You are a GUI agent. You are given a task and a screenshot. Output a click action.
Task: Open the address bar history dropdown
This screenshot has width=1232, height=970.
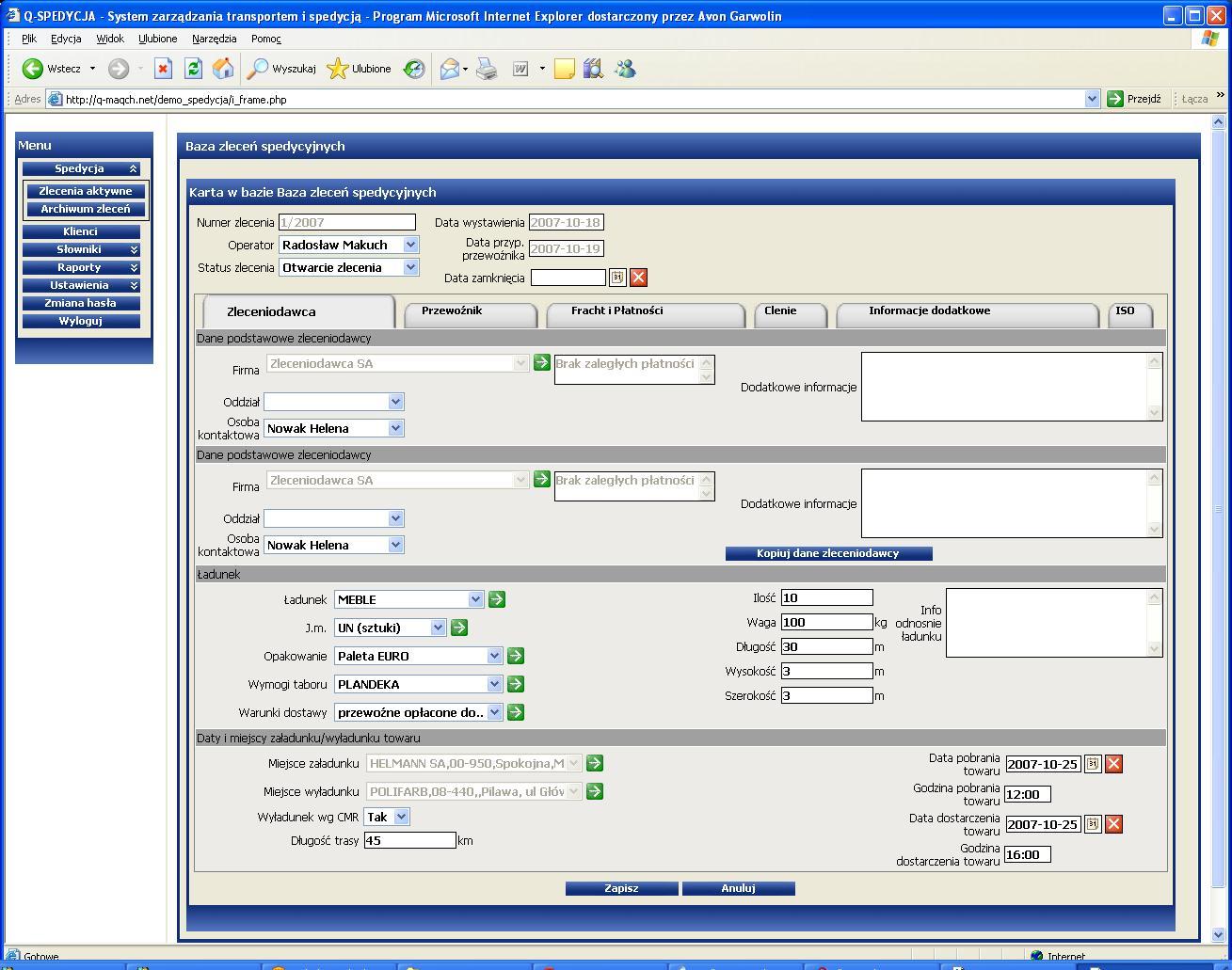click(x=1092, y=99)
